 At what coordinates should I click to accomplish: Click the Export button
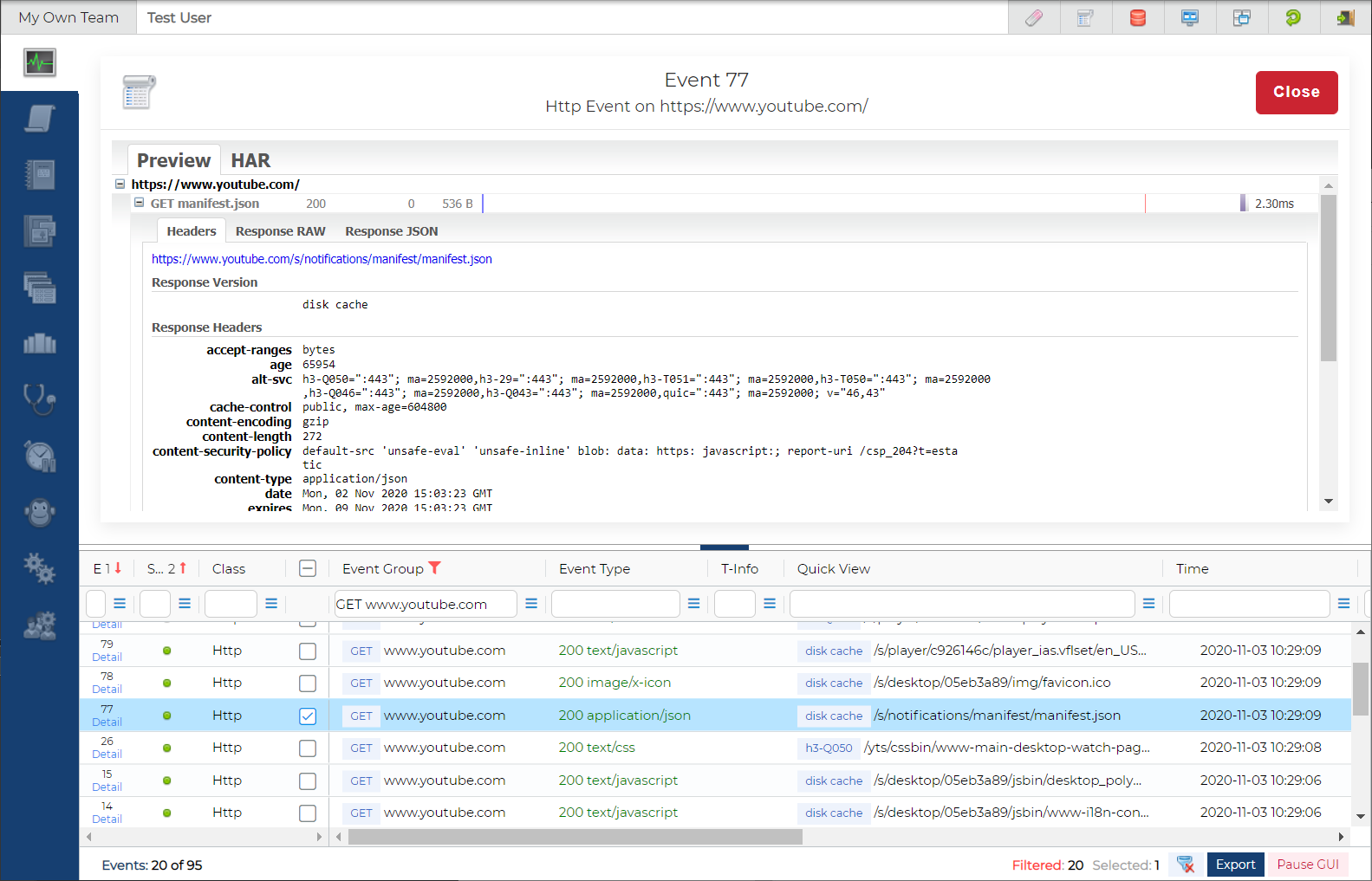coord(1235,865)
